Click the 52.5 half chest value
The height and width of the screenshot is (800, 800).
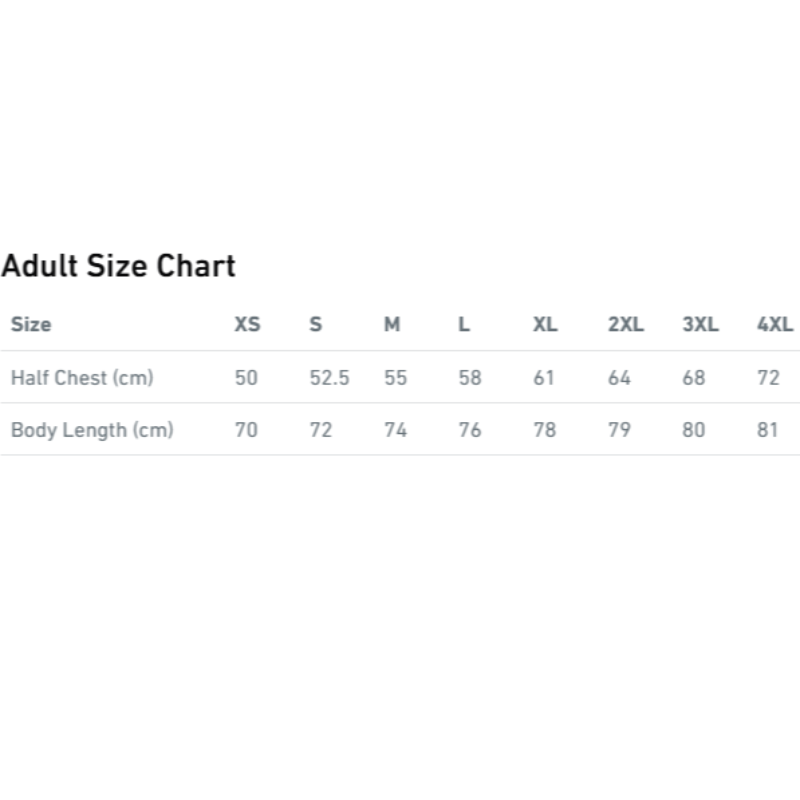(329, 378)
